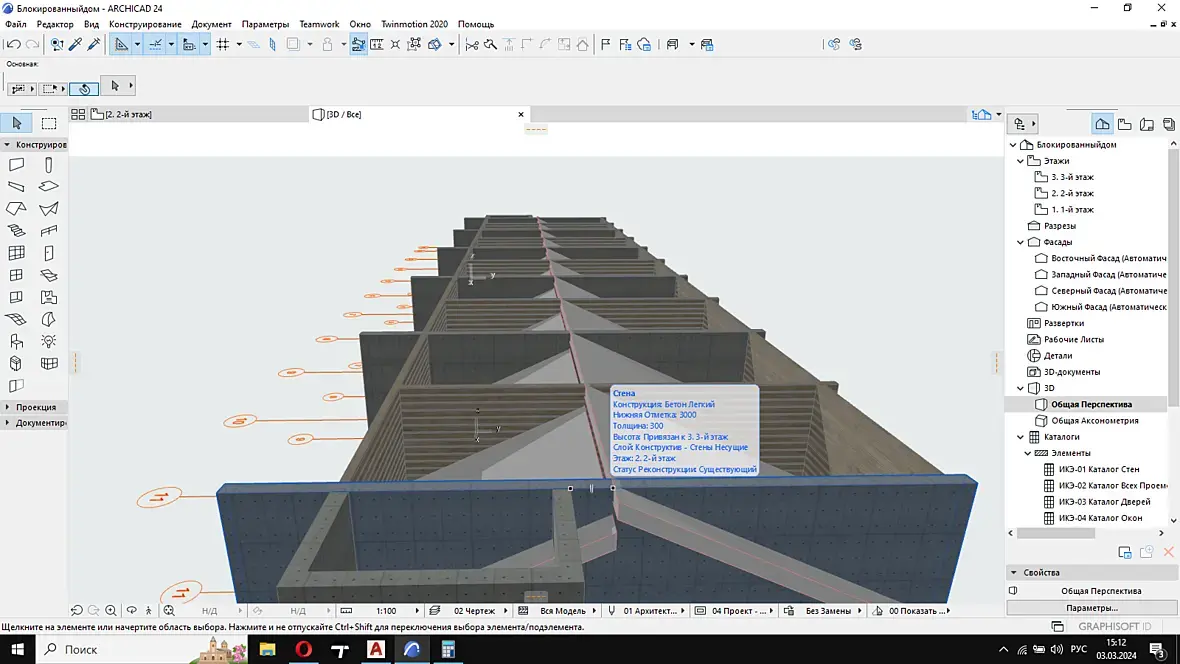Open the 1:100 scale dropdown

385,610
